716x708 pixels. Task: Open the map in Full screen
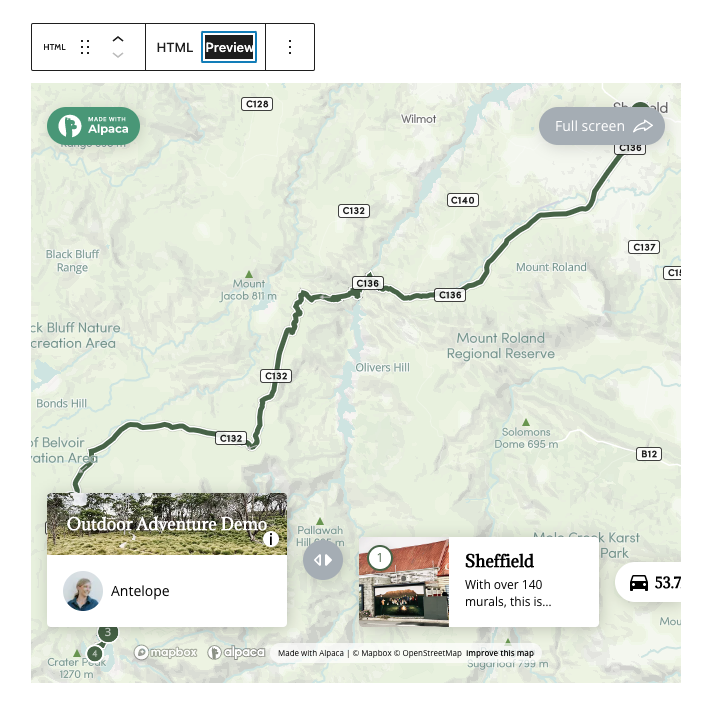point(602,126)
